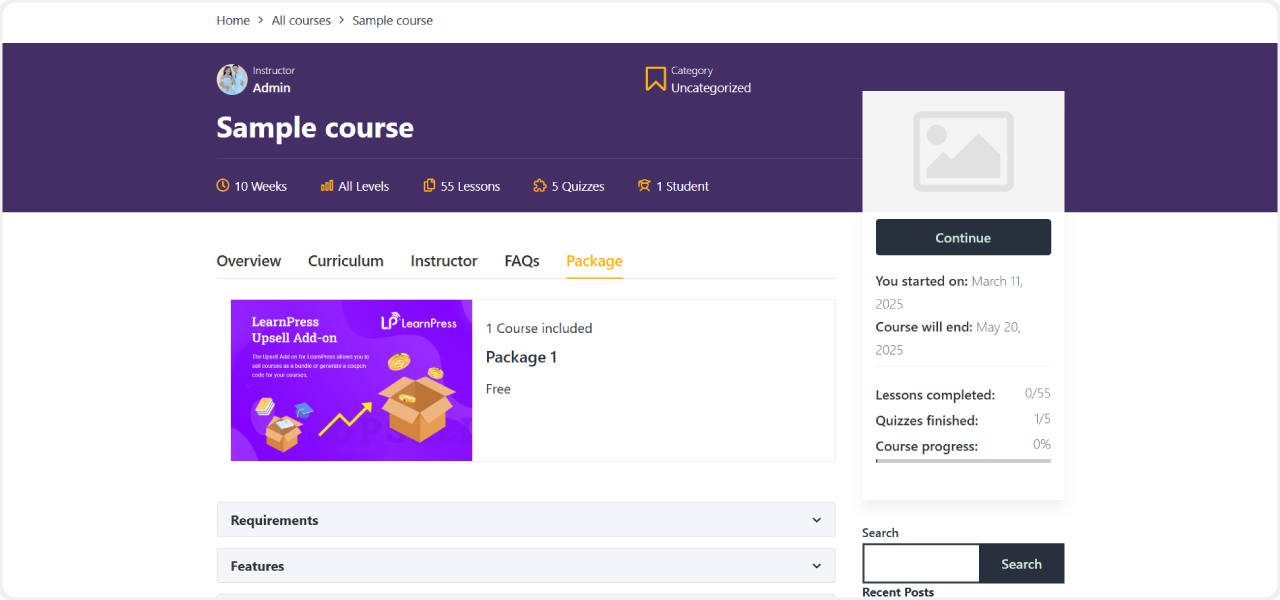The height and width of the screenshot is (600, 1280).
Task: Click the clock icon beside 10 Weeks
Action: pos(221,185)
